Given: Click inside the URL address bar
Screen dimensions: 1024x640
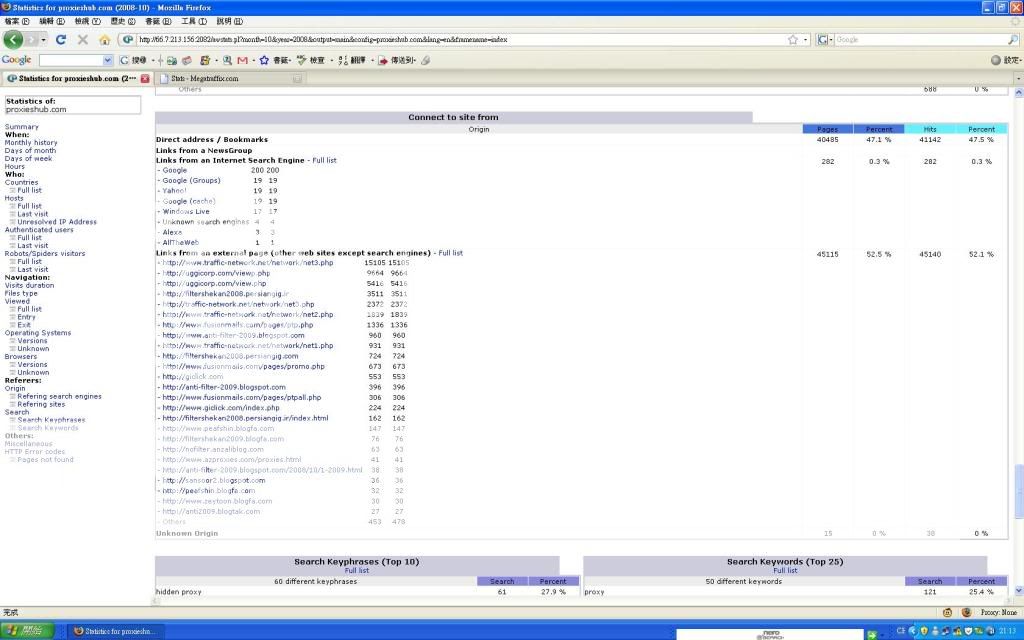Looking at the screenshot, I should (x=450, y=40).
